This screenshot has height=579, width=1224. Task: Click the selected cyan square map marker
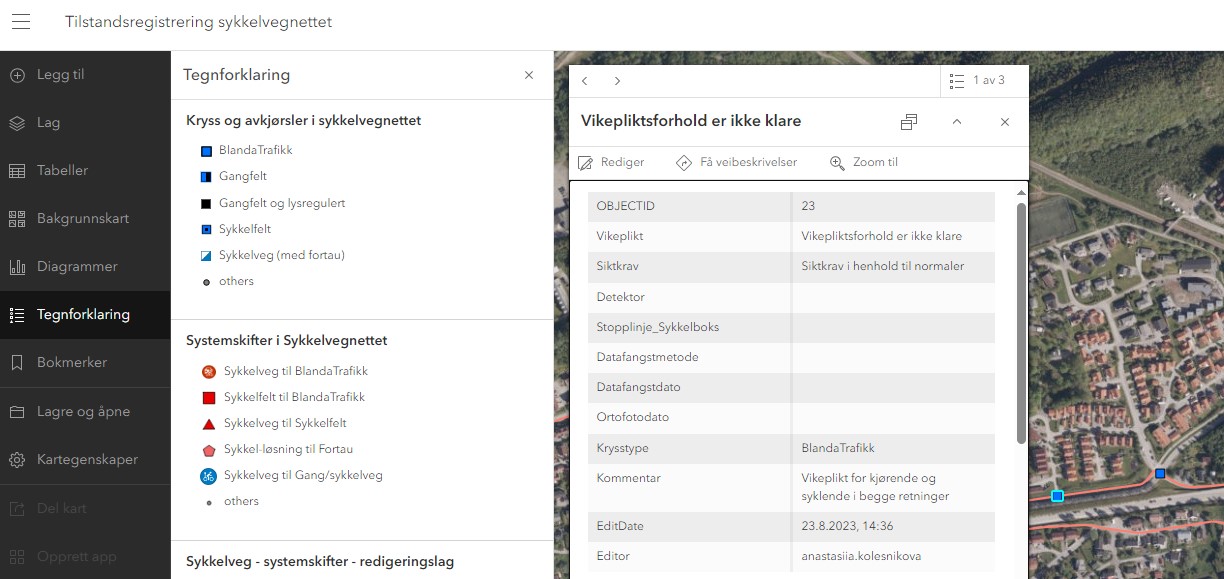[x=1057, y=495]
